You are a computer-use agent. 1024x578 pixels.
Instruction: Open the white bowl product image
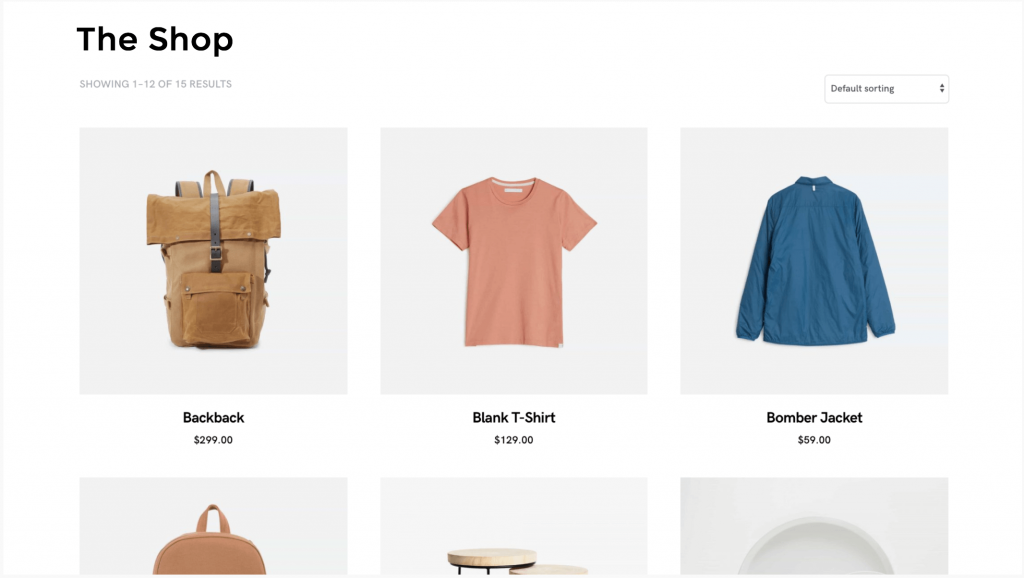point(814,526)
